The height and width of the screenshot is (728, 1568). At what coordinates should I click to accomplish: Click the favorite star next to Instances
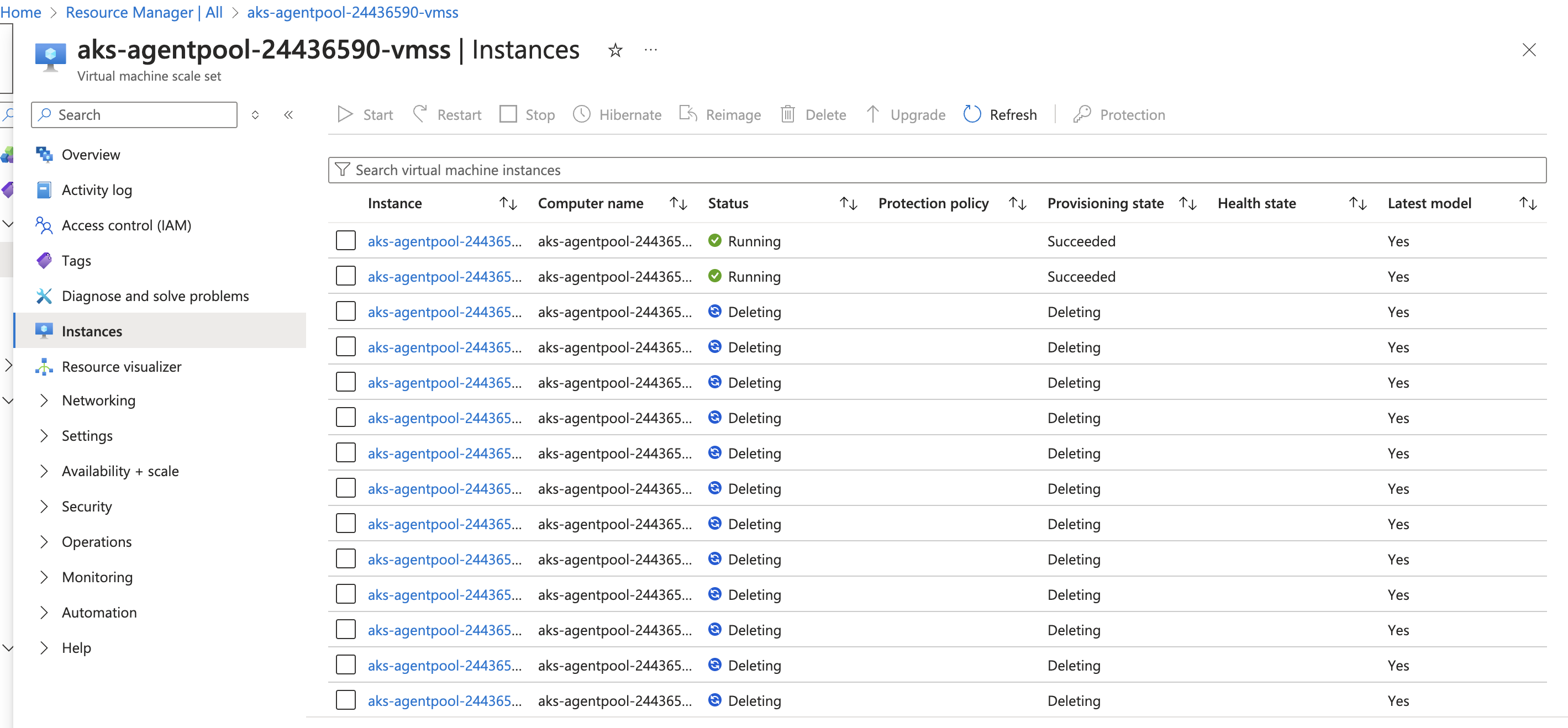pyautogui.click(x=615, y=50)
